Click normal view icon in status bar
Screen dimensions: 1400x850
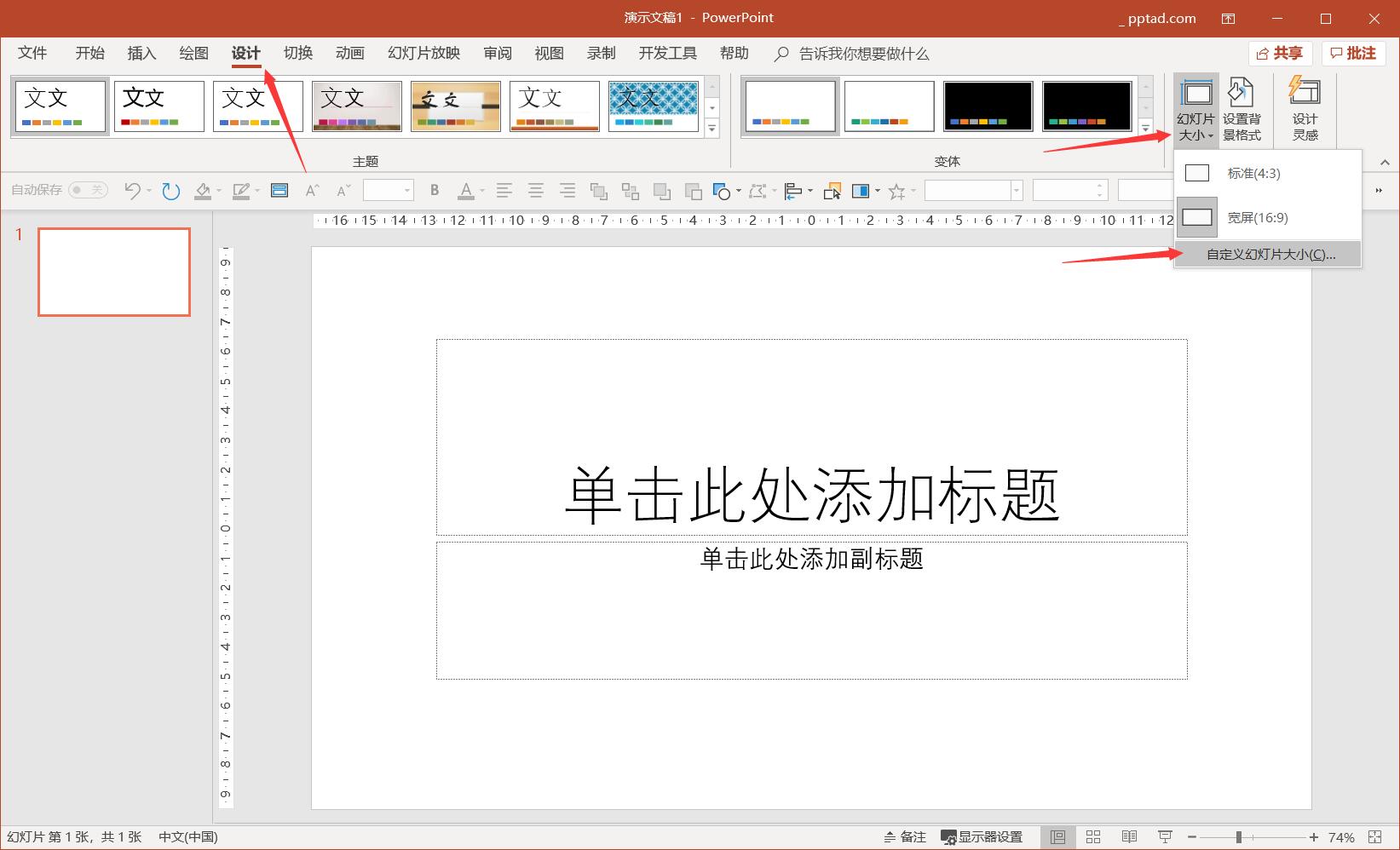[x=1057, y=837]
